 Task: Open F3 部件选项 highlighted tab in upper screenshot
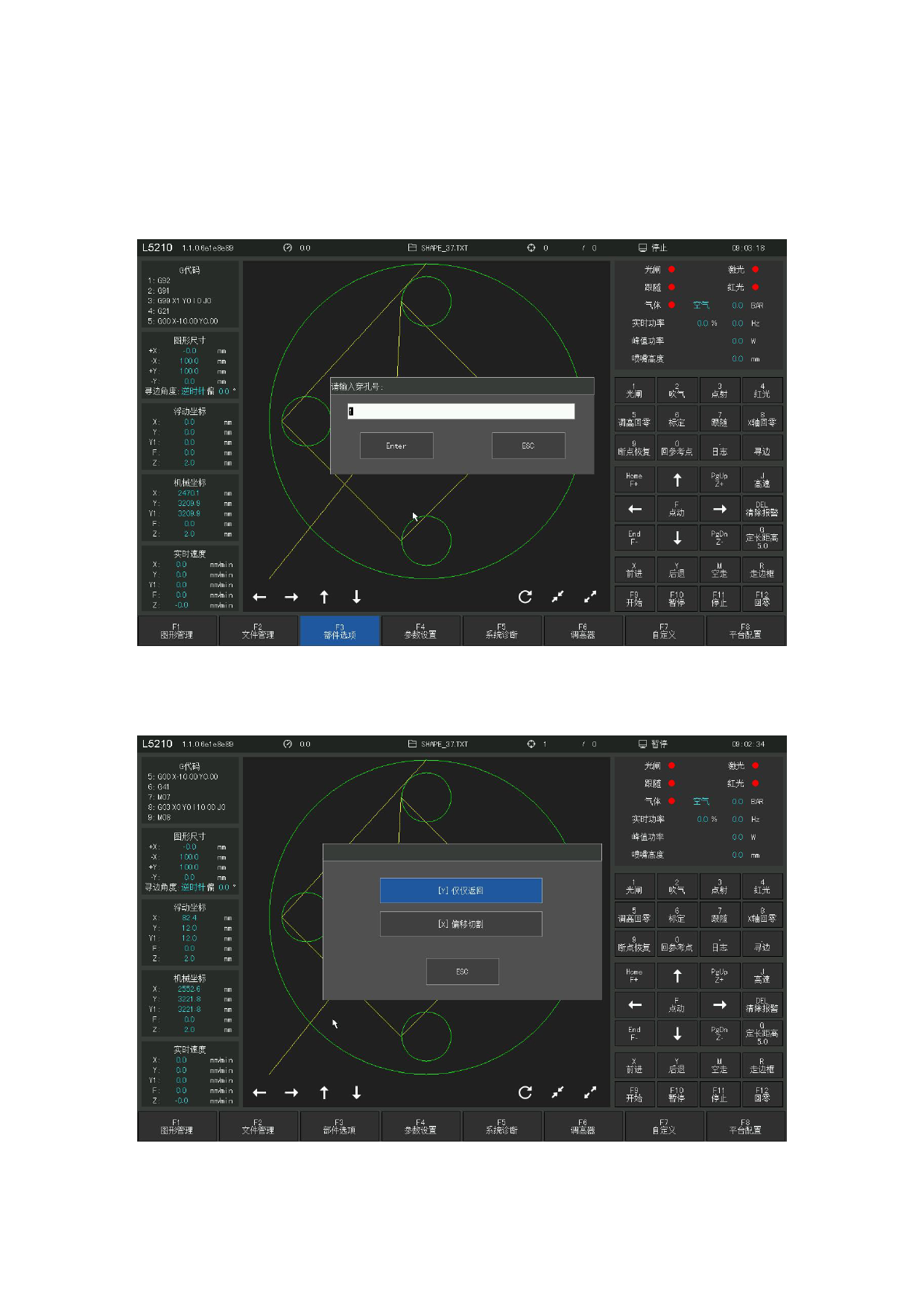[340, 631]
